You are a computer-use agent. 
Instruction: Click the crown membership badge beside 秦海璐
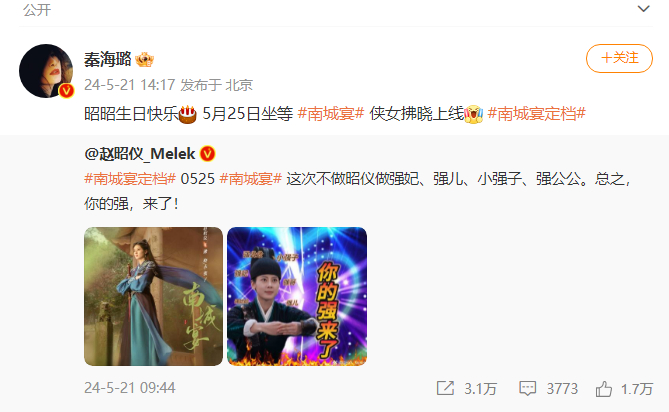pos(144,60)
